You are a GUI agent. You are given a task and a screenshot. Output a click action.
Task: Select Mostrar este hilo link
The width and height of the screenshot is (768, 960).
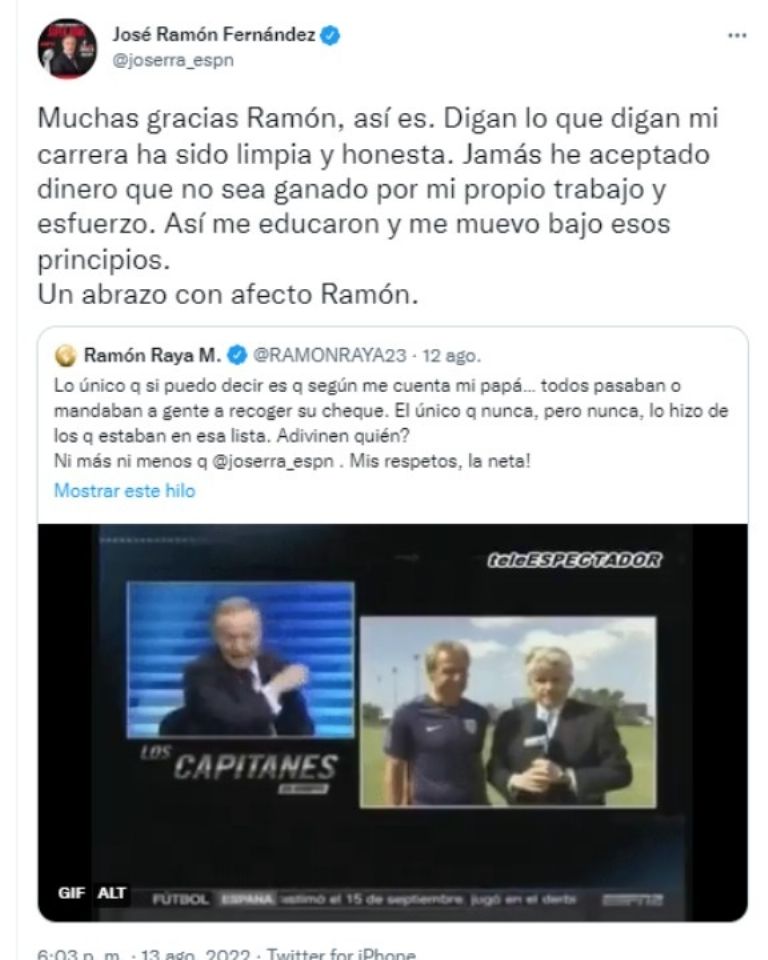coord(124,490)
